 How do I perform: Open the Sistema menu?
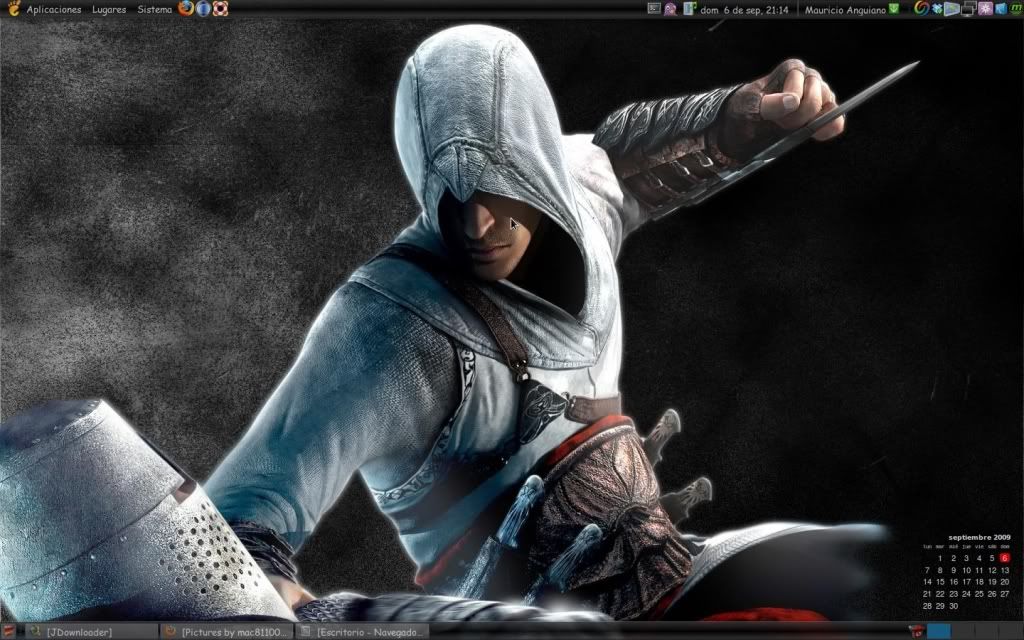(155, 10)
